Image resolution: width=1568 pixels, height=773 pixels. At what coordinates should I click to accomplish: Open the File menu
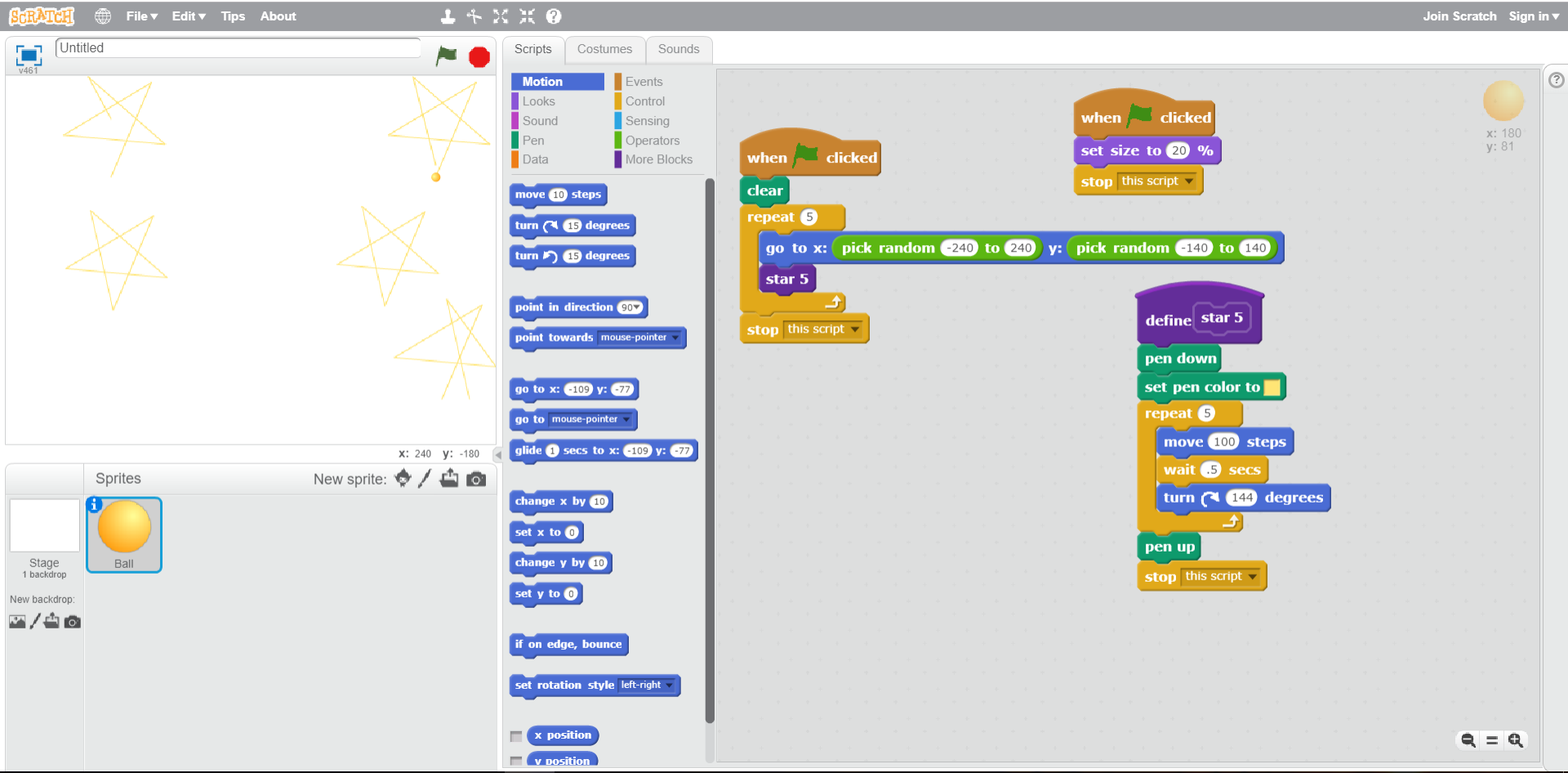click(141, 16)
